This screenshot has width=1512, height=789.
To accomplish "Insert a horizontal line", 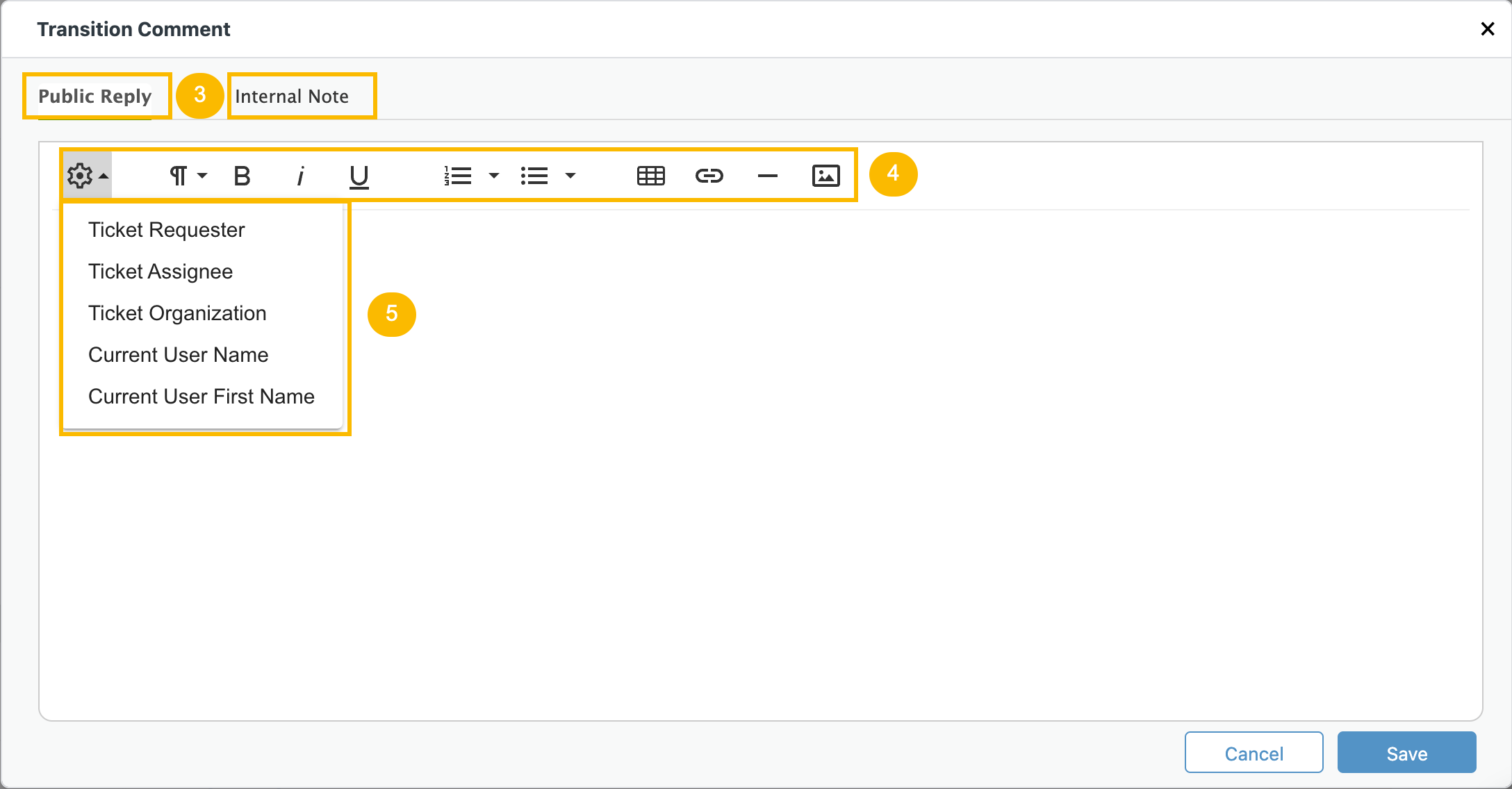I will click(768, 176).
